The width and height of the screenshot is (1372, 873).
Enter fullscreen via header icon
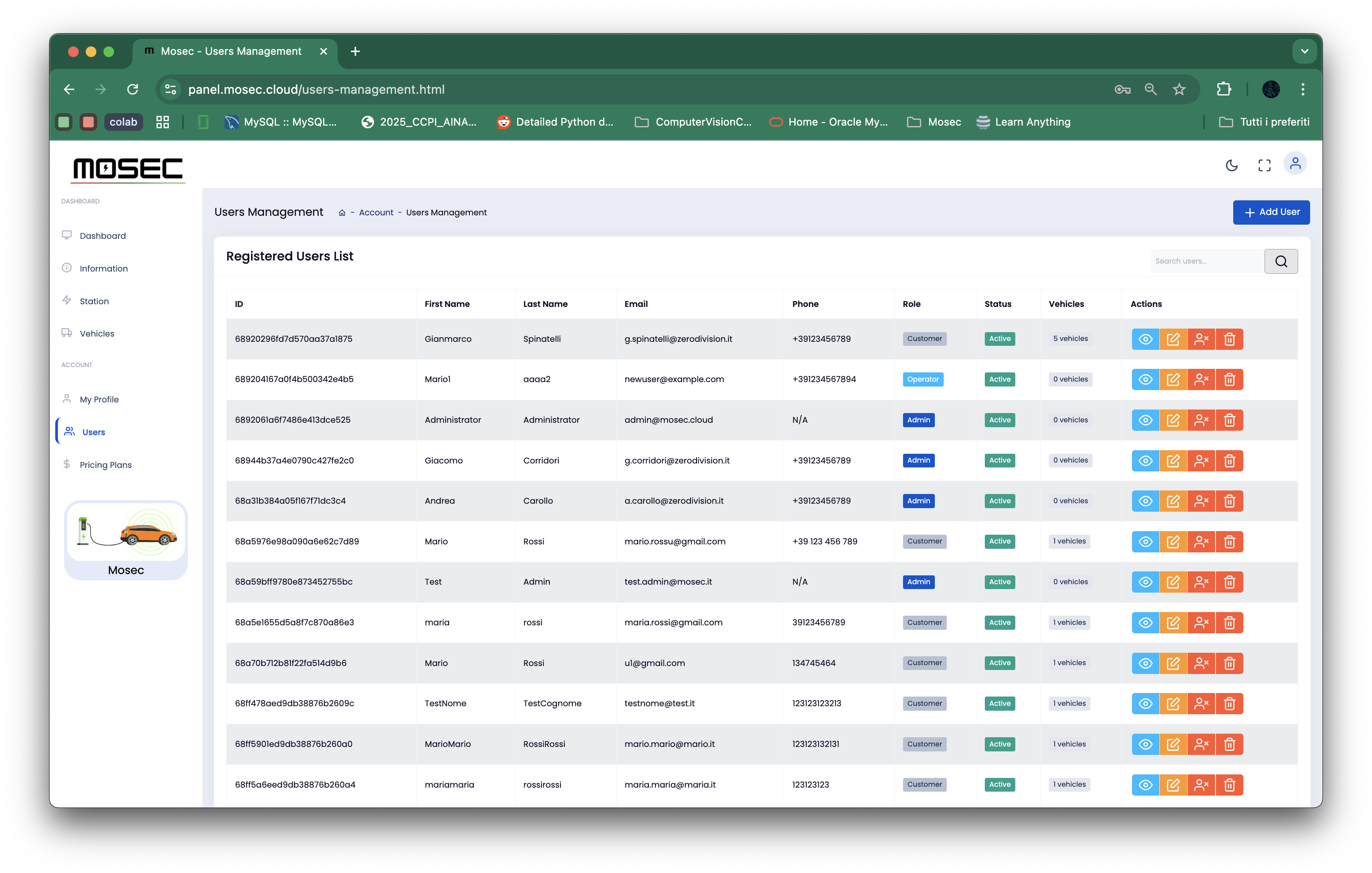1264,165
